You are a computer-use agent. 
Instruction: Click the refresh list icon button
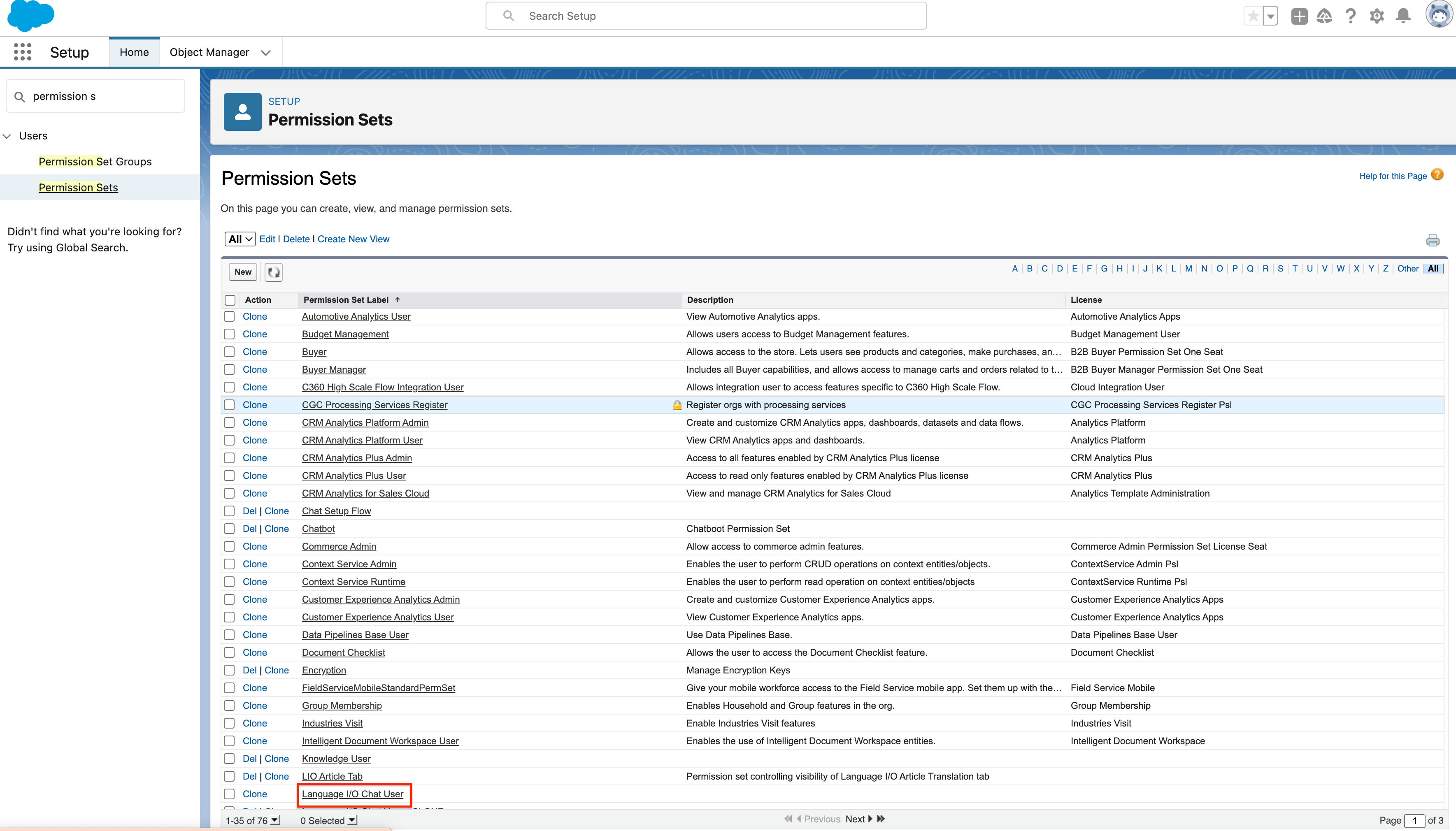[273, 272]
